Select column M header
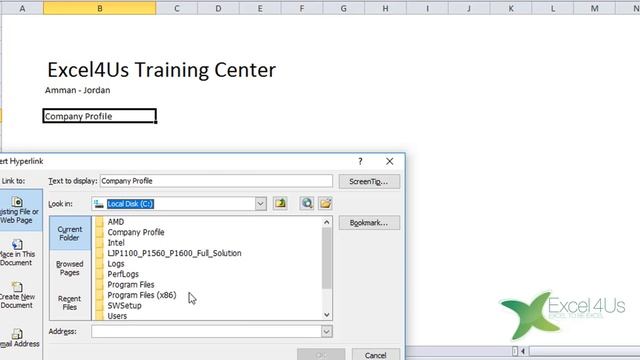Viewport: 640px width, 360px height. click(x=594, y=8)
